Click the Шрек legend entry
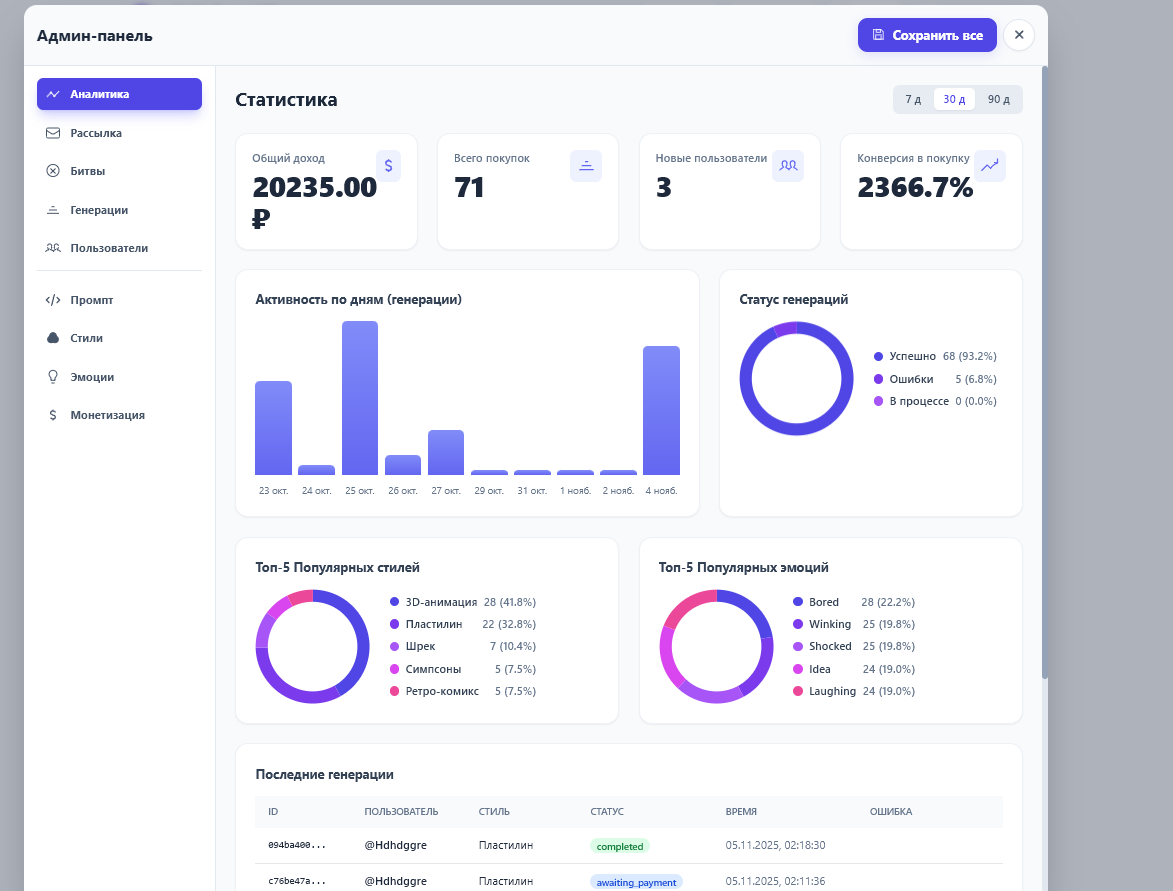Viewport: 1173px width, 891px height. point(463,646)
